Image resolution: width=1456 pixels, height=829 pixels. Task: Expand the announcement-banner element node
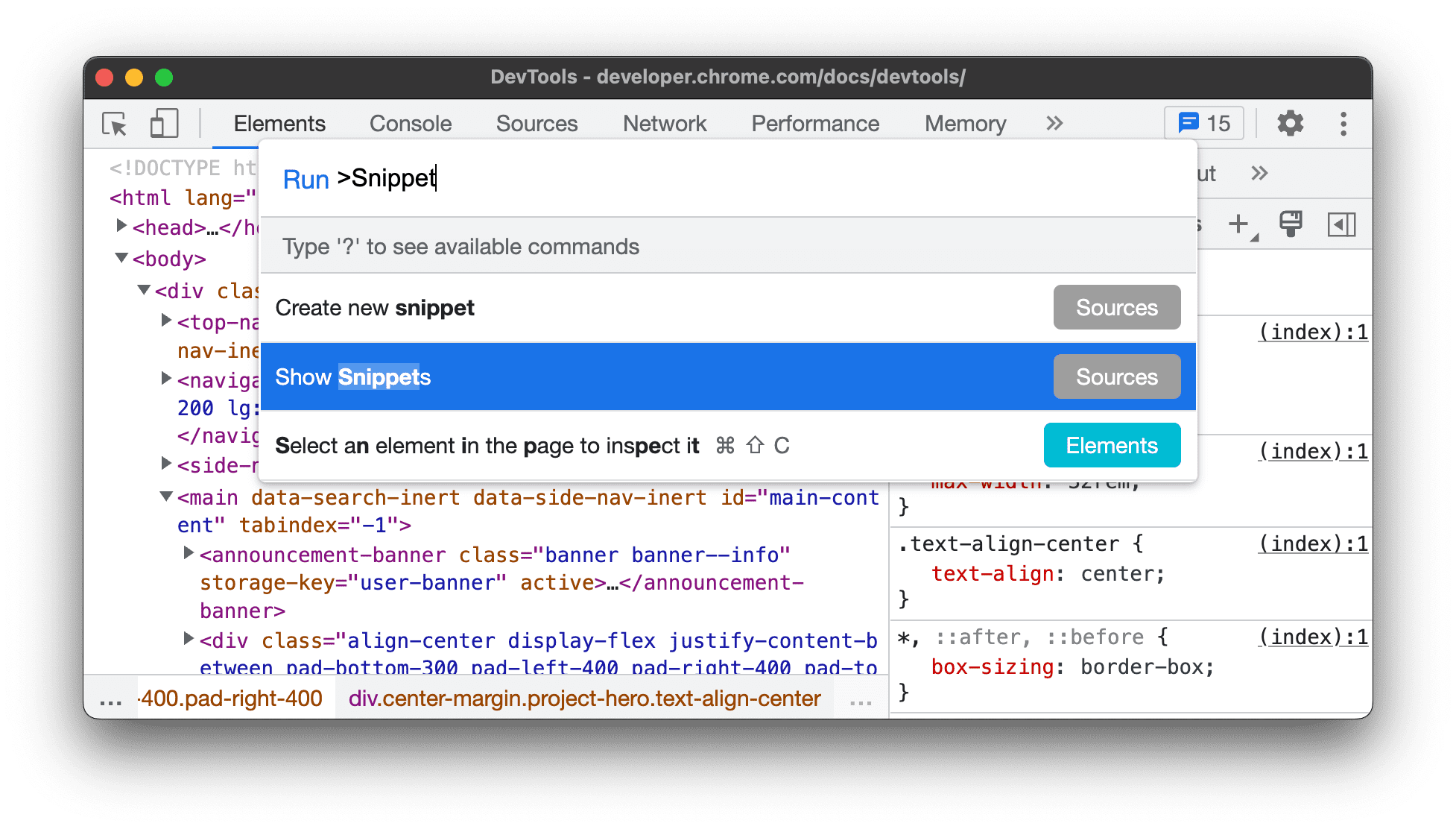pyautogui.click(x=188, y=555)
